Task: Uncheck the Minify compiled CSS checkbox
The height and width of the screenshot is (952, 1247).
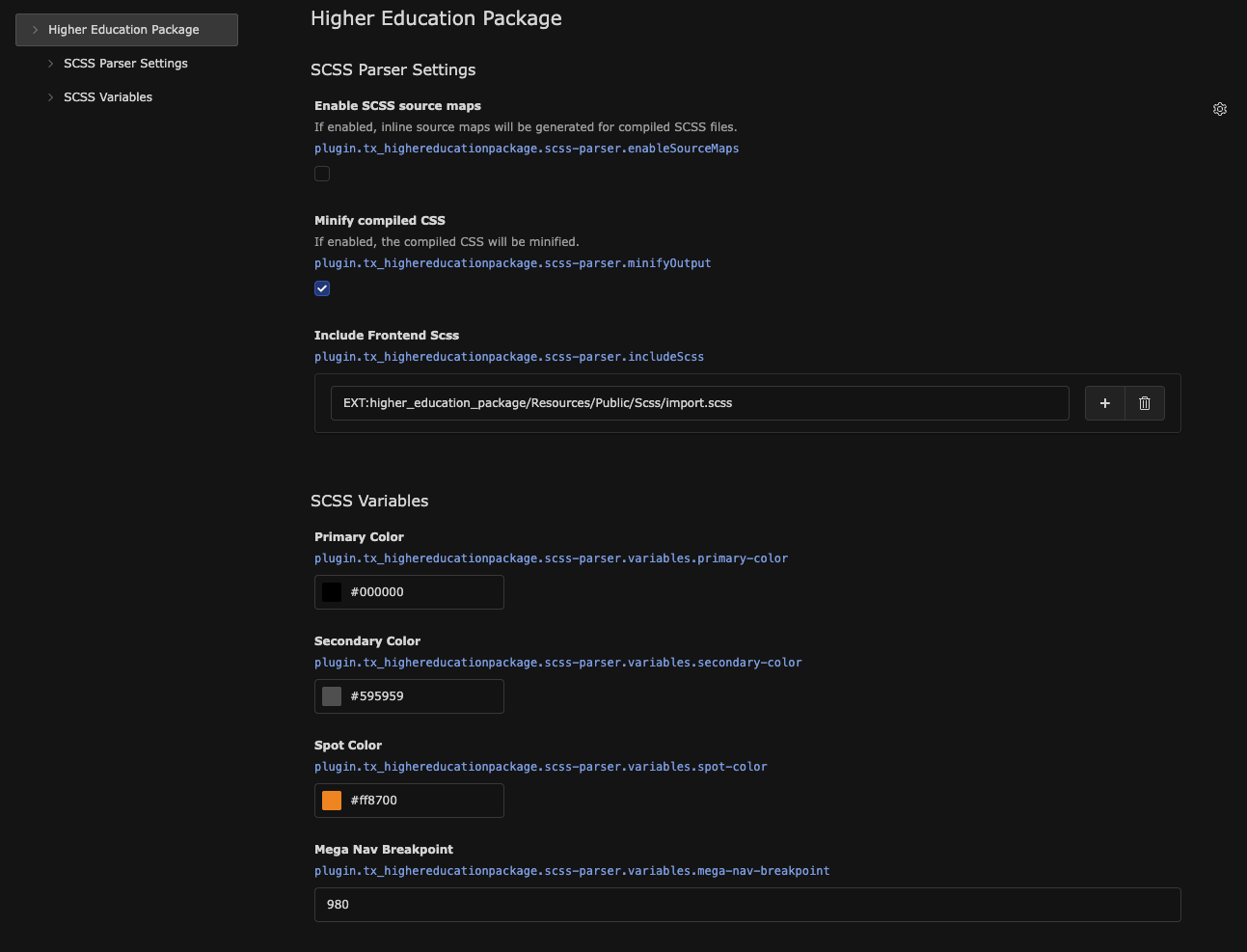Action: pyautogui.click(x=322, y=288)
